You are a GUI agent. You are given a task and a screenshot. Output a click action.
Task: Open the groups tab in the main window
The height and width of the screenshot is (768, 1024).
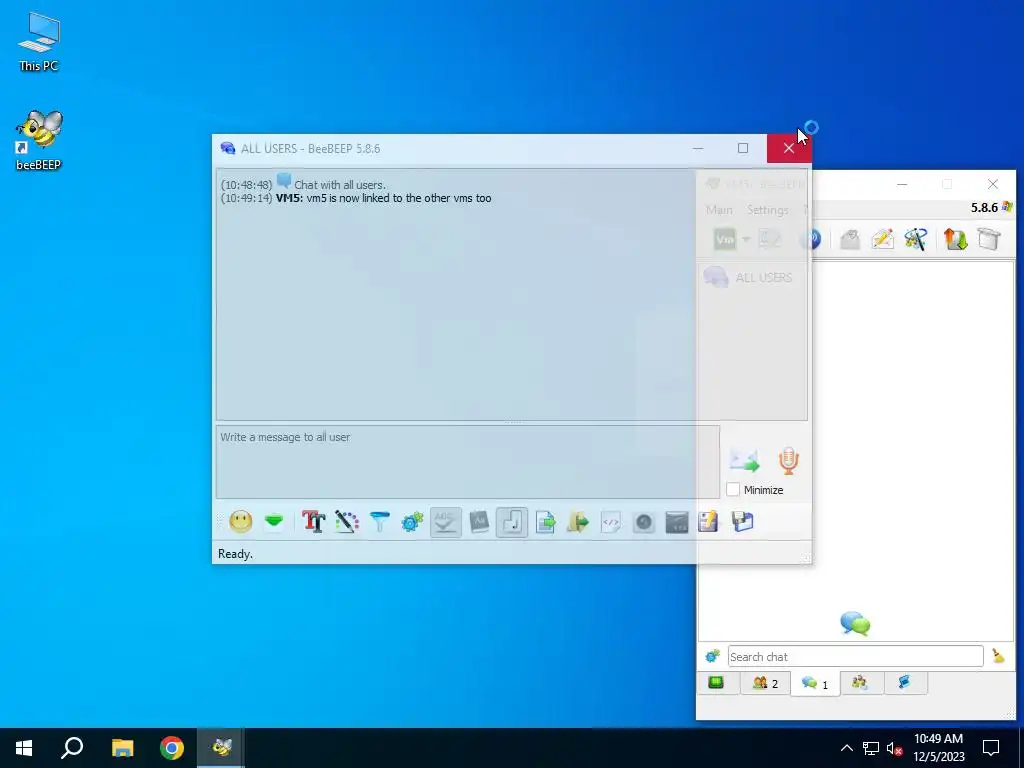click(x=859, y=683)
